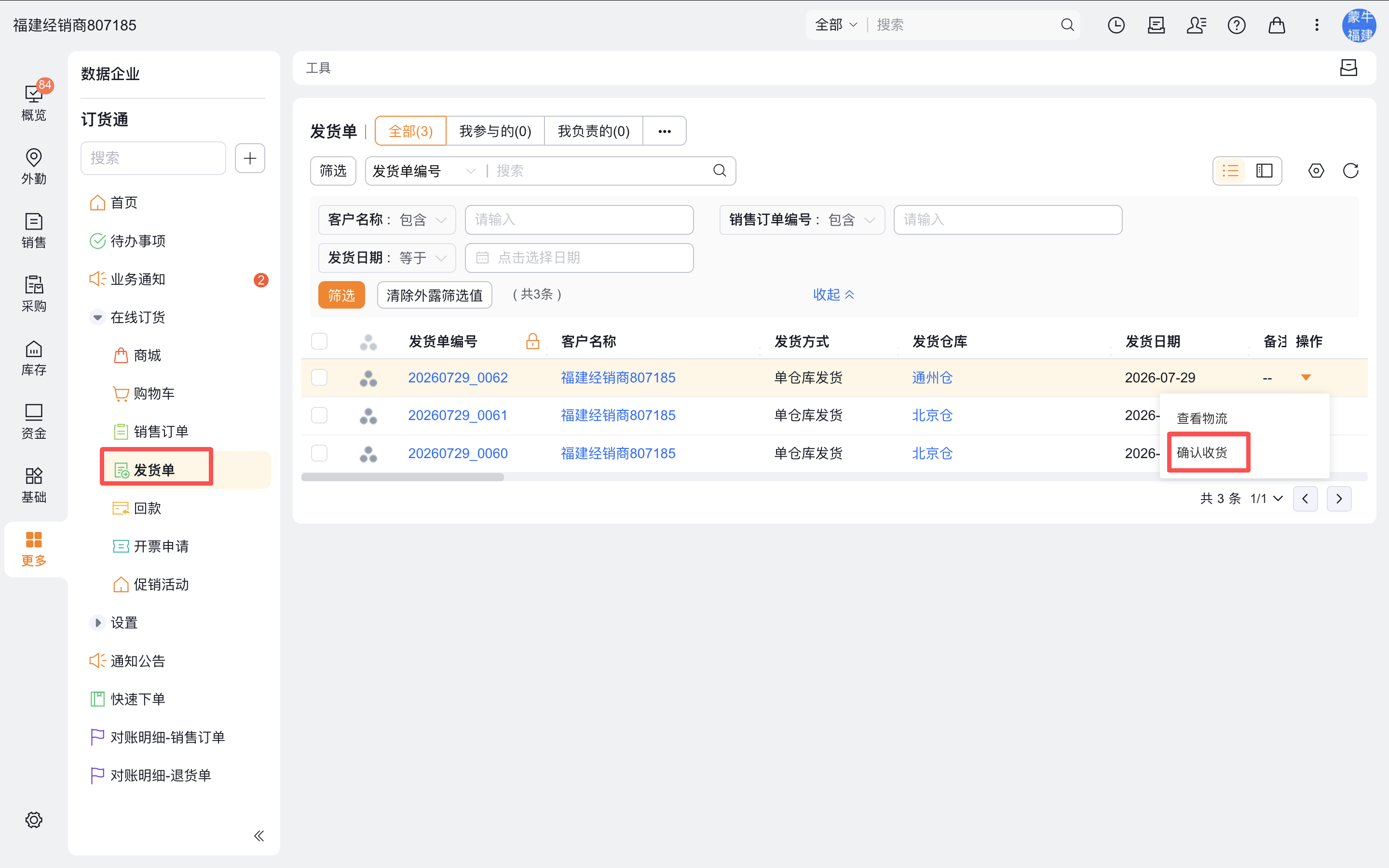Viewport: 1389px width, 868px height.
Task: Select the 我参与的(0) tab
Action: (495, 131)
